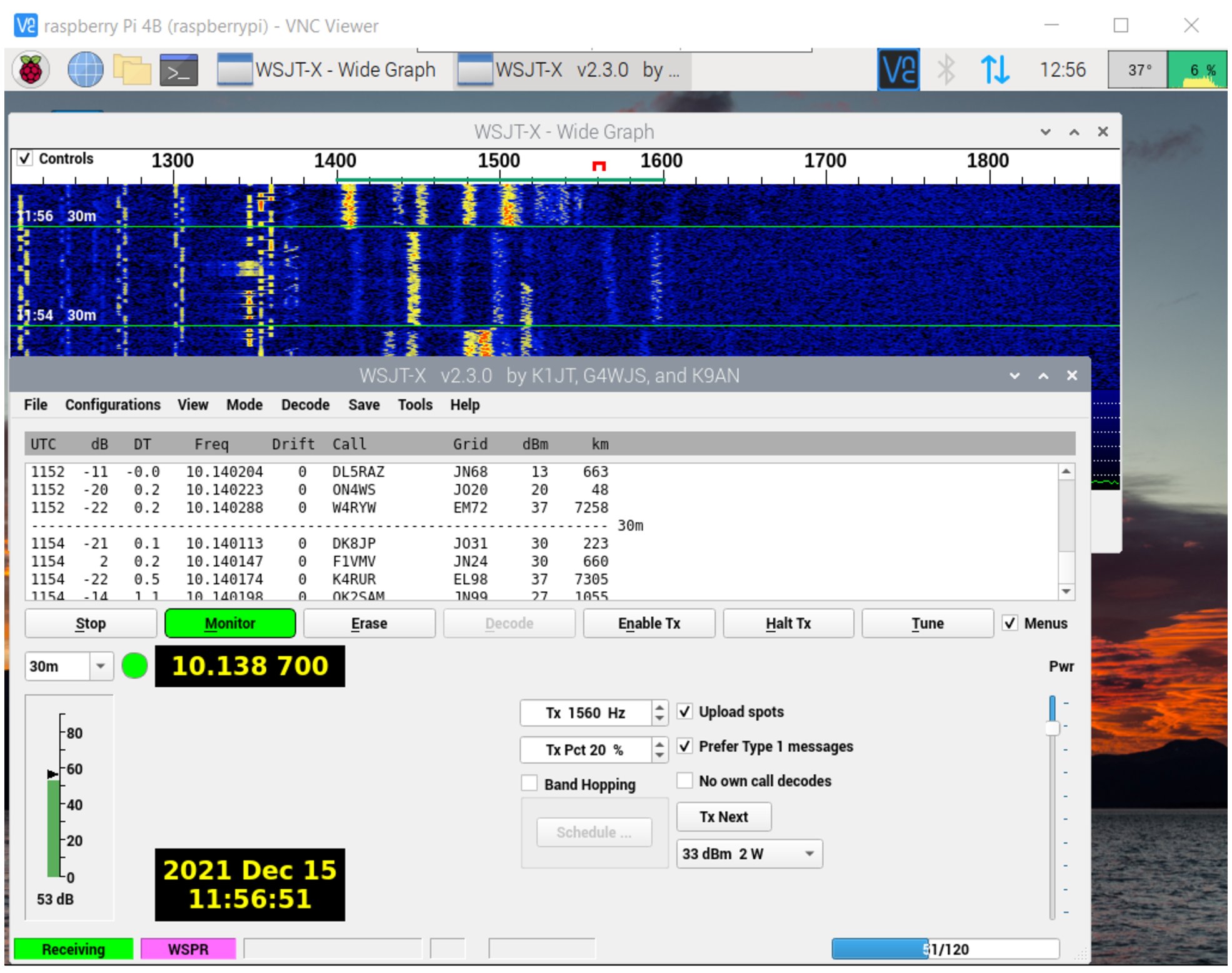Click the 2021 Dec 15 date-time display
This screenshot has width=1232, height=973.
(x=250, y=884)
